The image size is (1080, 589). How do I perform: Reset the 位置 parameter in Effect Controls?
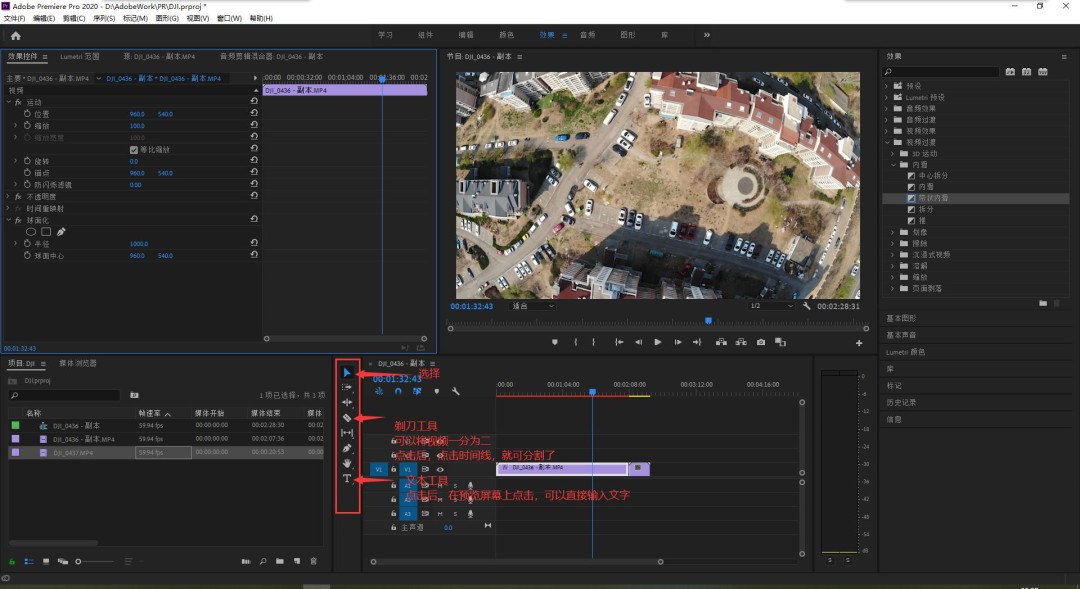tap(255, 113)
